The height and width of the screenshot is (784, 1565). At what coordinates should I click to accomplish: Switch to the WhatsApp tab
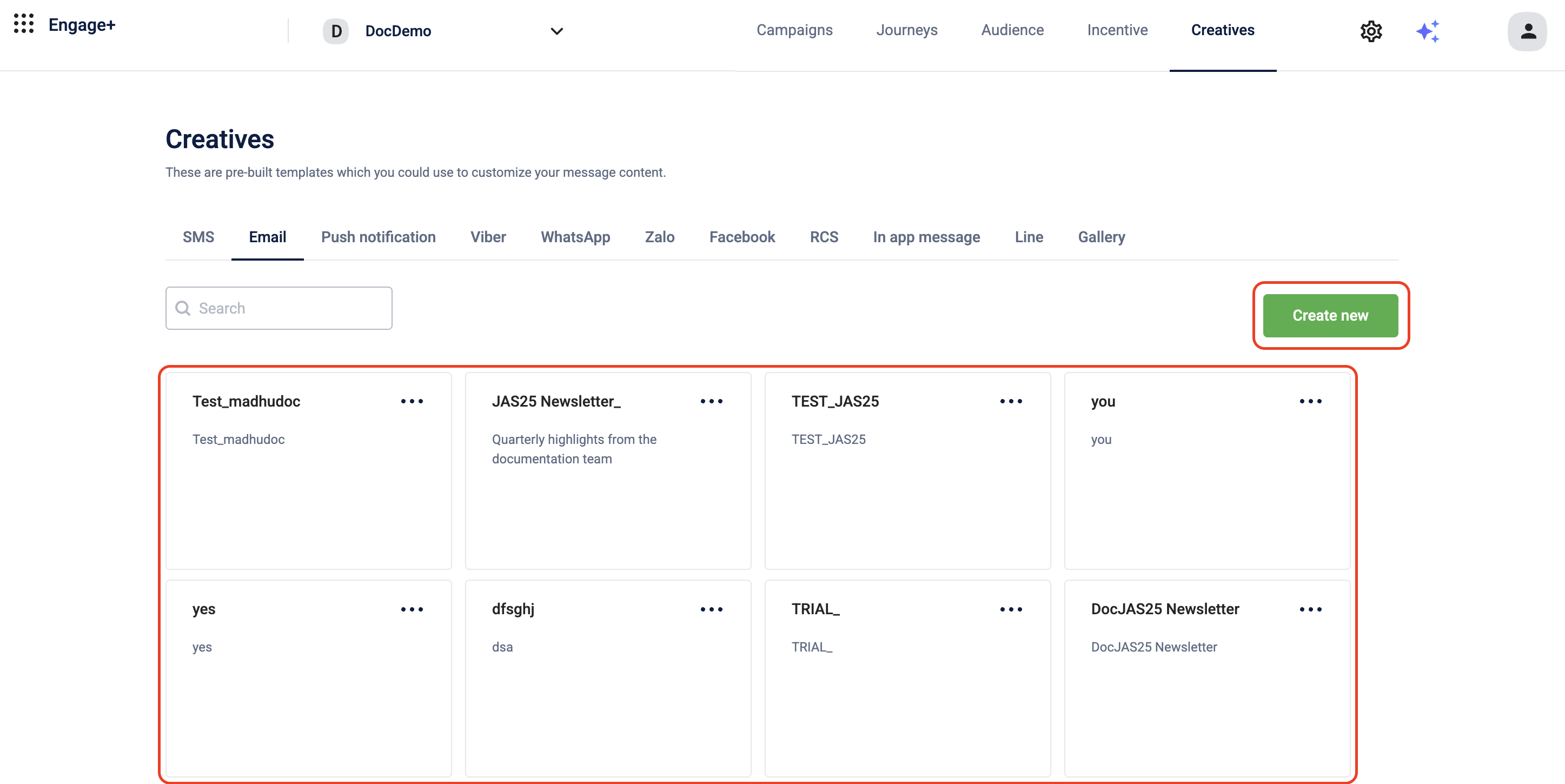[575, 237]
